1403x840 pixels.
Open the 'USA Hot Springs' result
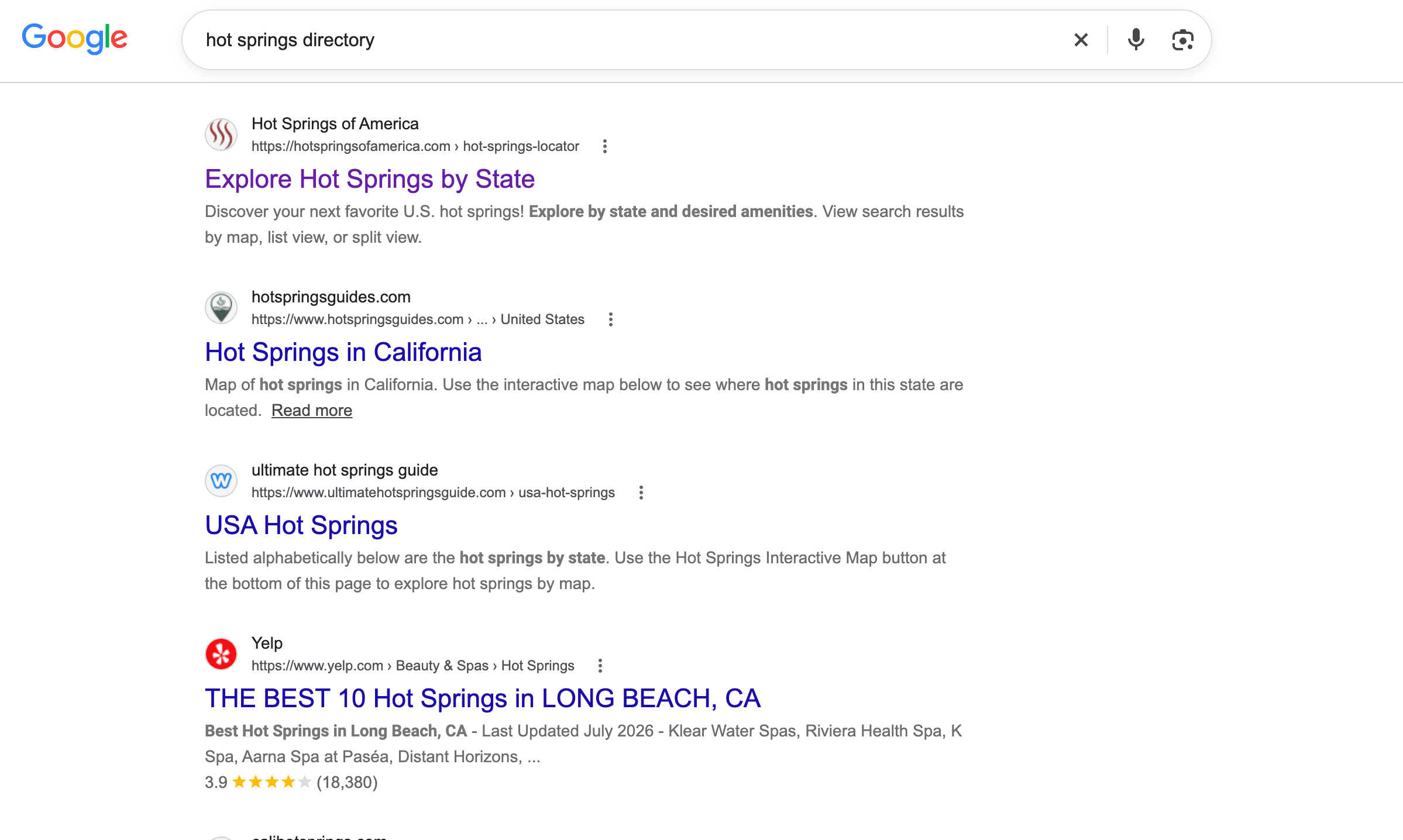301,525
